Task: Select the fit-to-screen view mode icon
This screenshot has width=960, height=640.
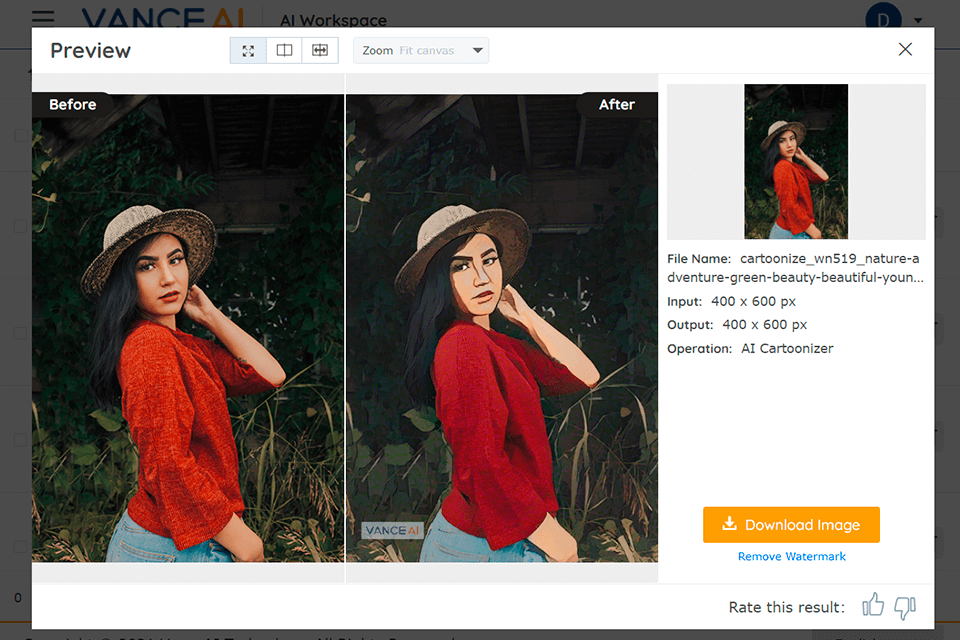Action: coord(248,51)
